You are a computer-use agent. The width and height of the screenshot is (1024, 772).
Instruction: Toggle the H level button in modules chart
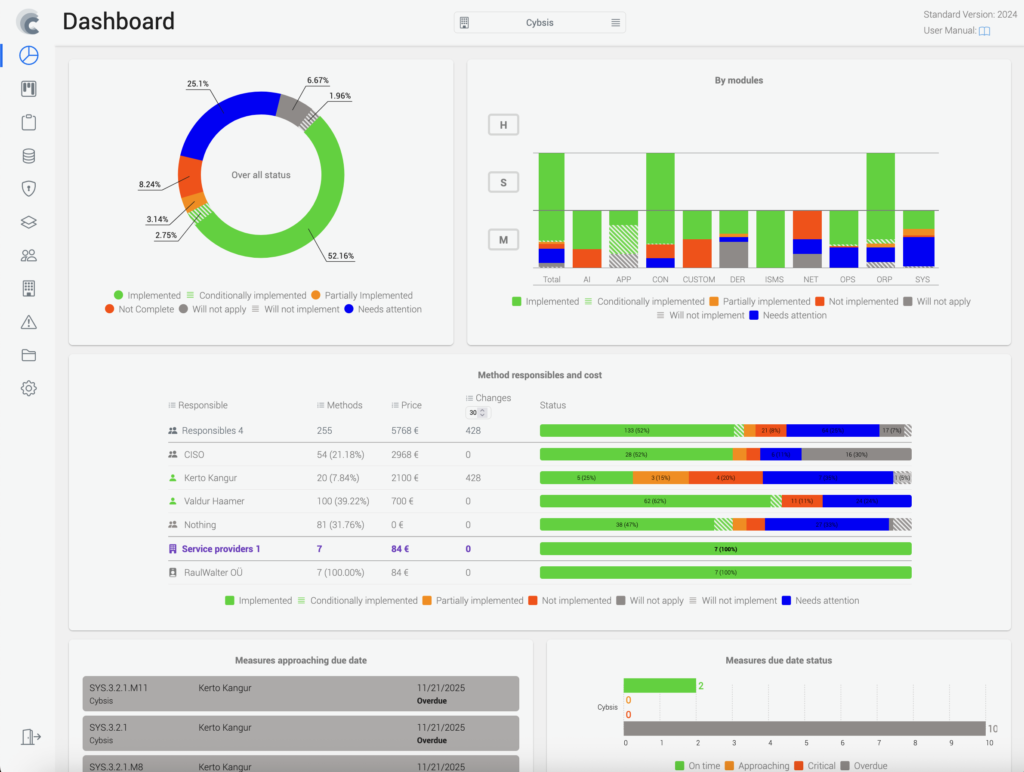503,125
